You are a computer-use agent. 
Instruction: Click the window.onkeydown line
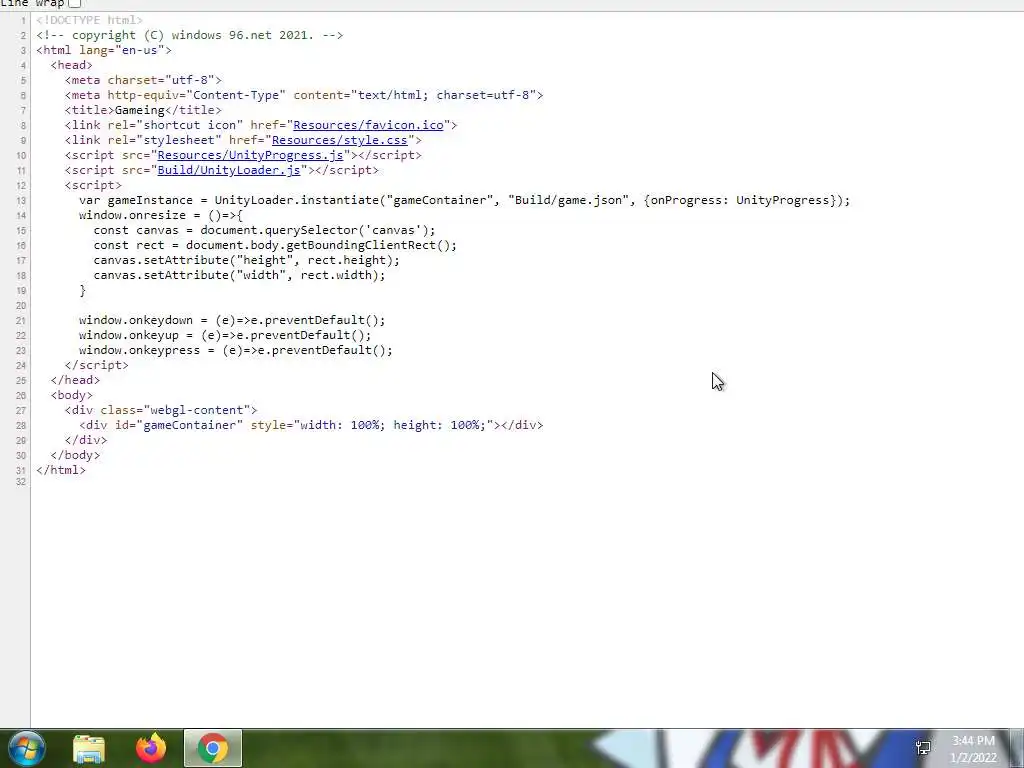pyautogui.click(x=232, y=320)
